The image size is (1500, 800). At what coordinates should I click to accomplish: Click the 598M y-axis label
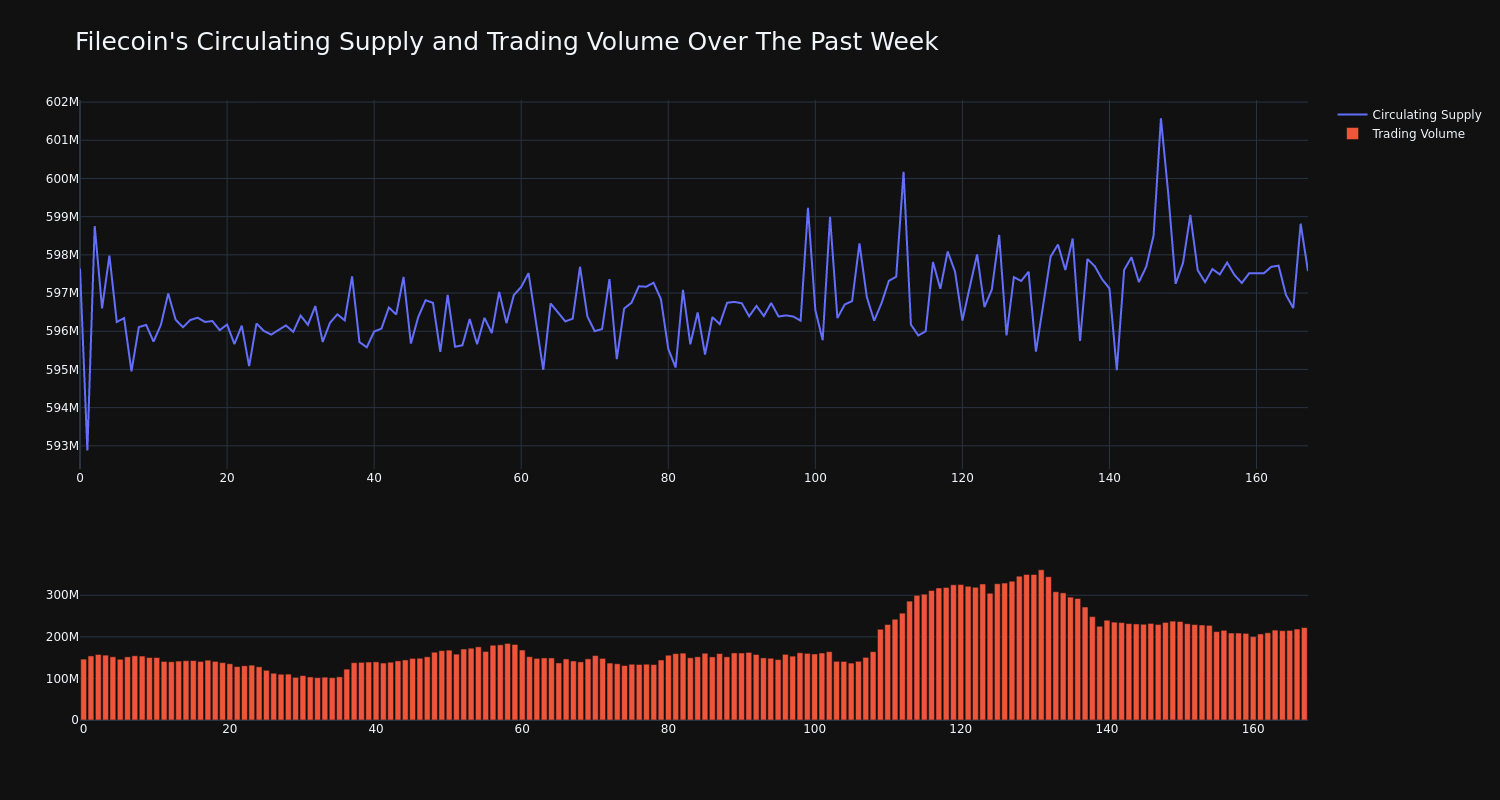[x=61, y=255]
